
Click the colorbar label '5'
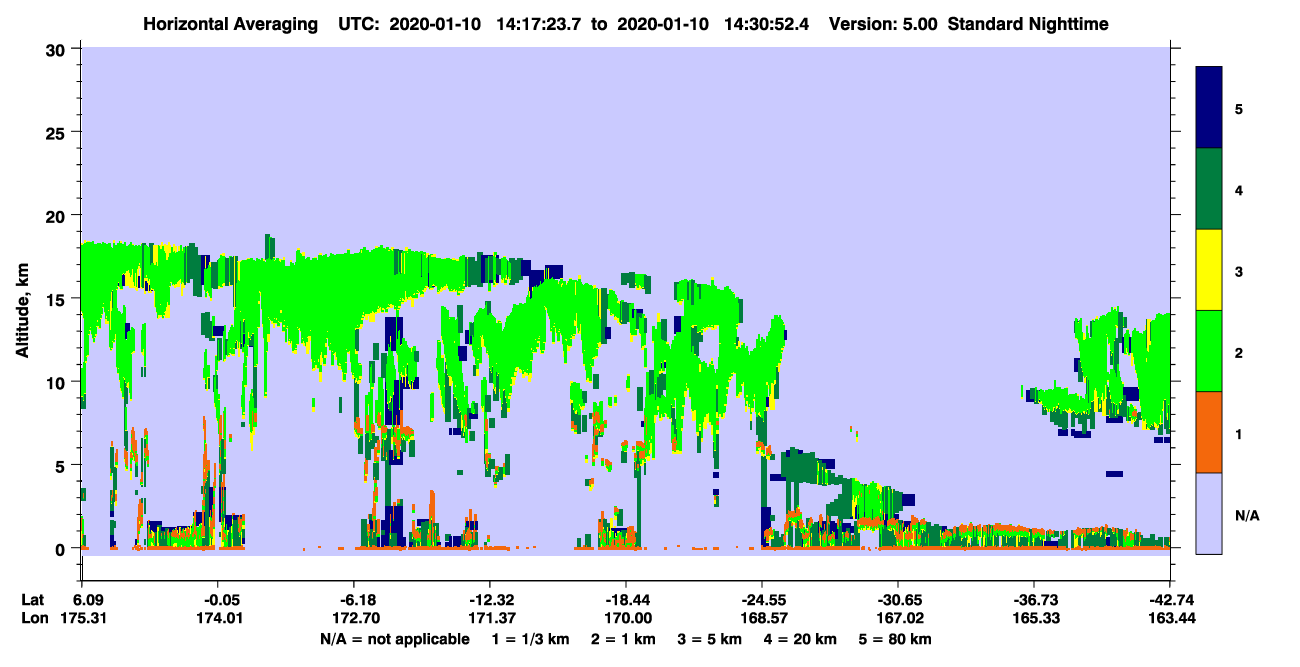click(x=1239, y=108)
